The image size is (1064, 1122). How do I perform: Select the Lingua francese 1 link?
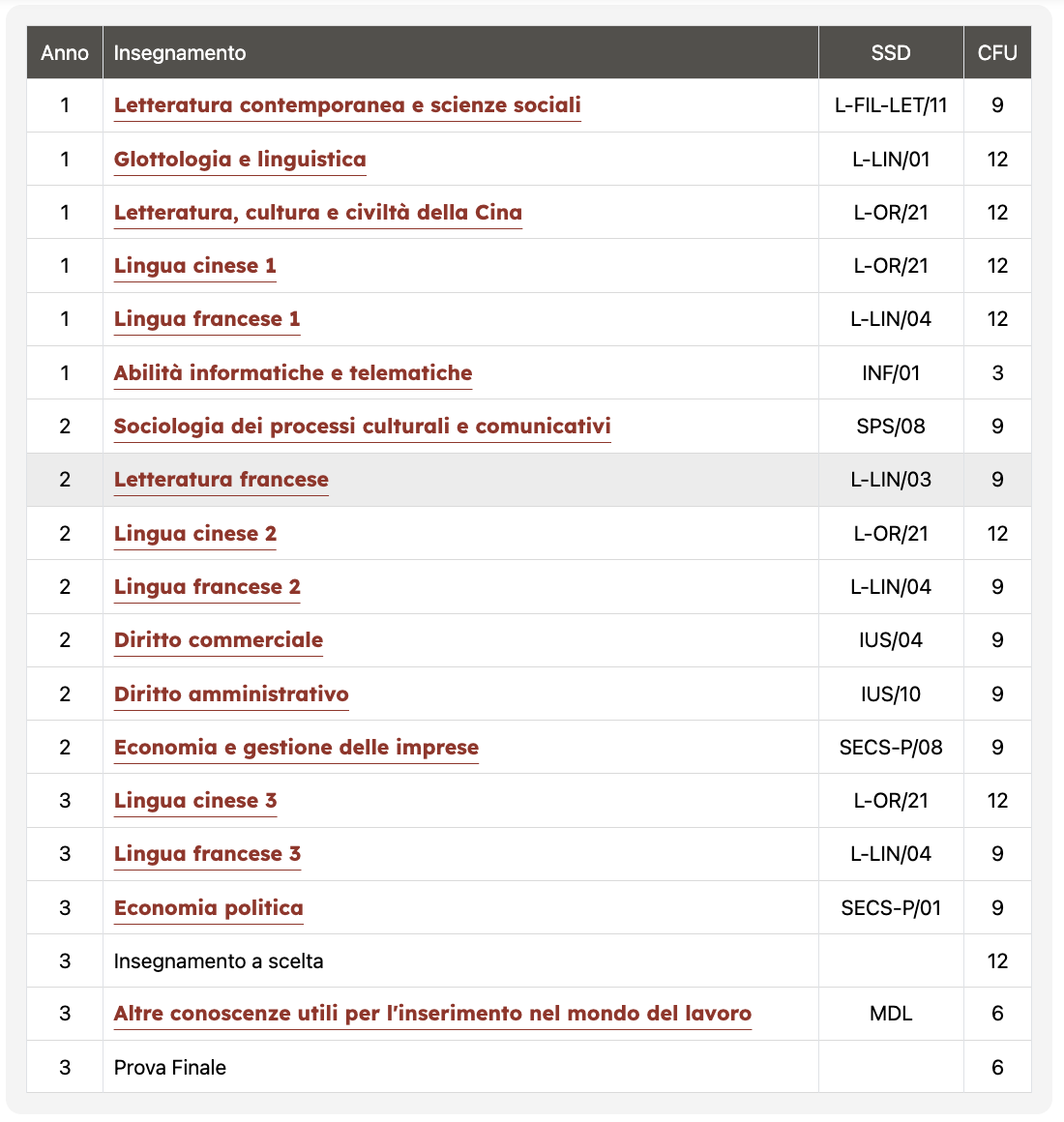[x=207, y=319]
